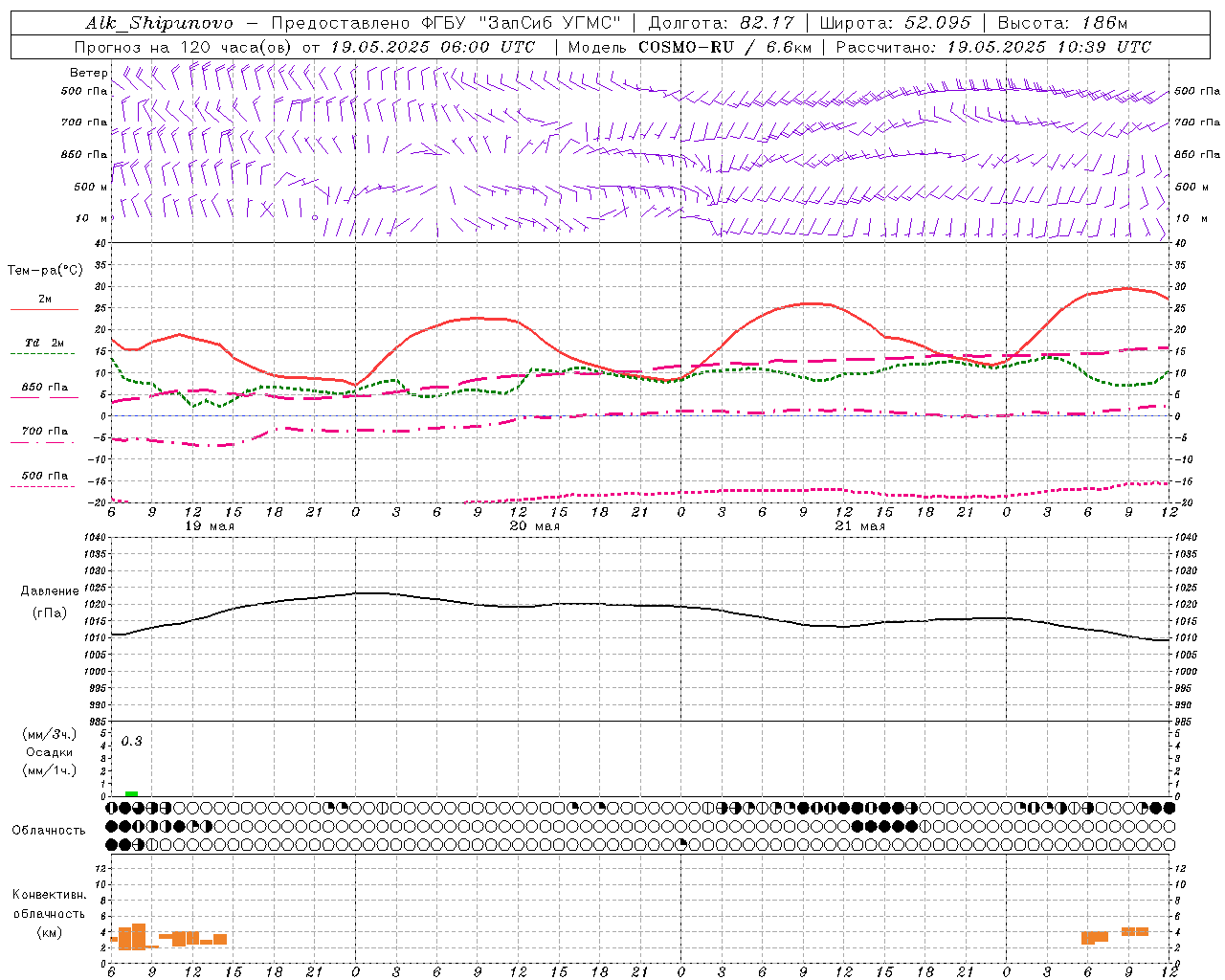
Task: Click the 1040 value on left pressure axis
Action: point(93,537)
